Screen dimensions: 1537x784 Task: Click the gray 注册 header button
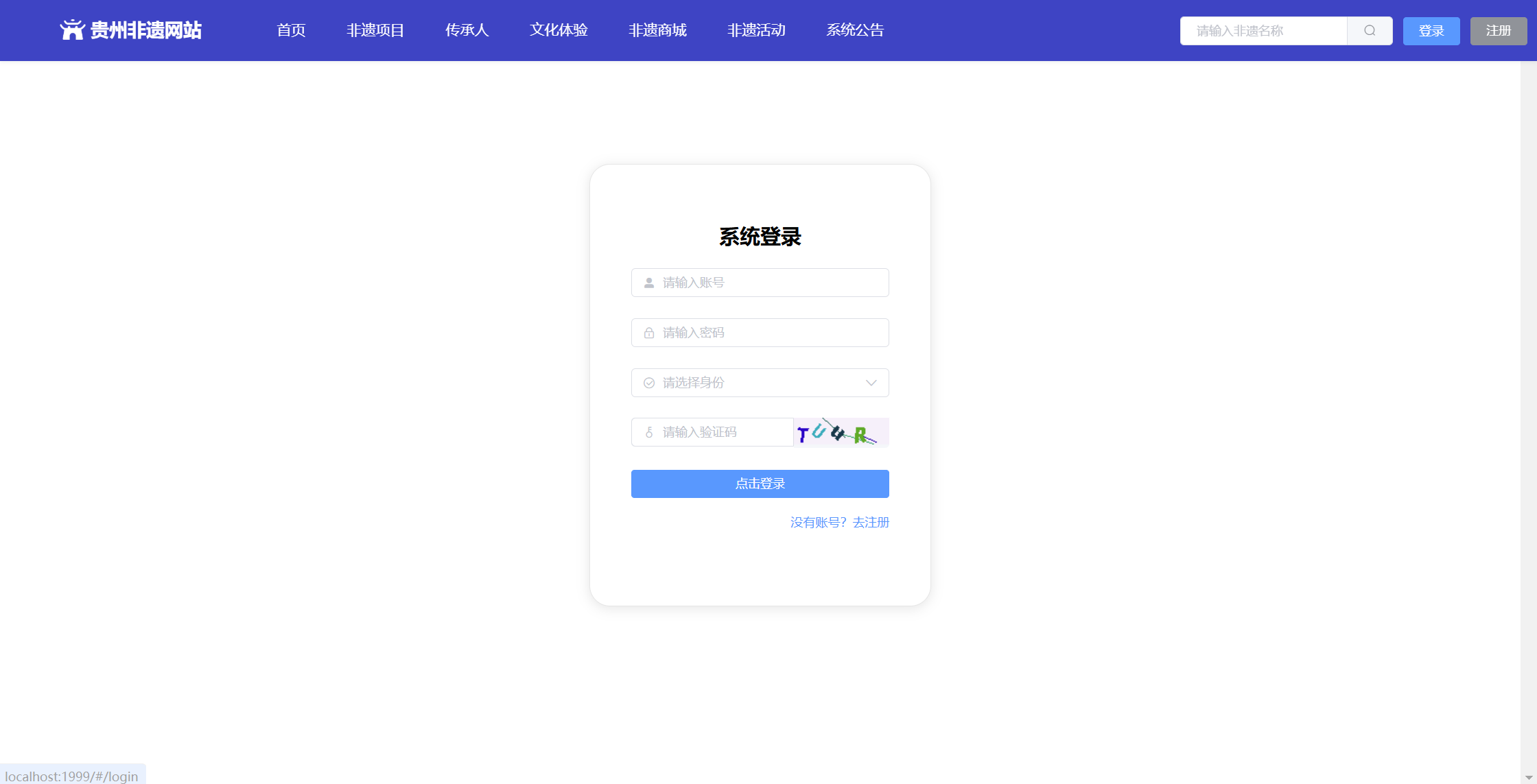coord(1498,31)
